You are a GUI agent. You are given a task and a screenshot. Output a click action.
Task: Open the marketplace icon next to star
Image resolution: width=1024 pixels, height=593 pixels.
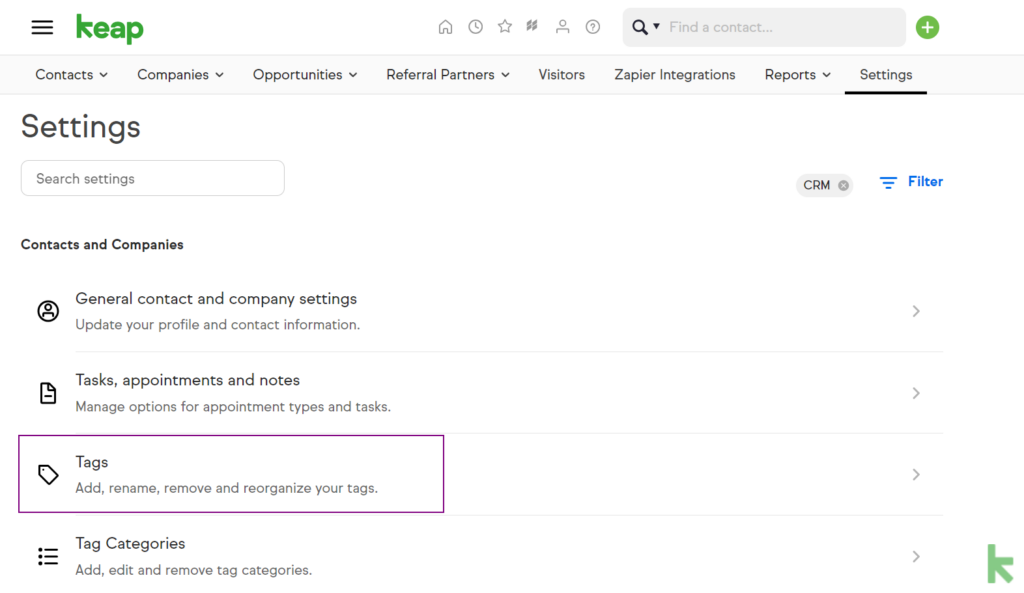[x=532, y=26]
